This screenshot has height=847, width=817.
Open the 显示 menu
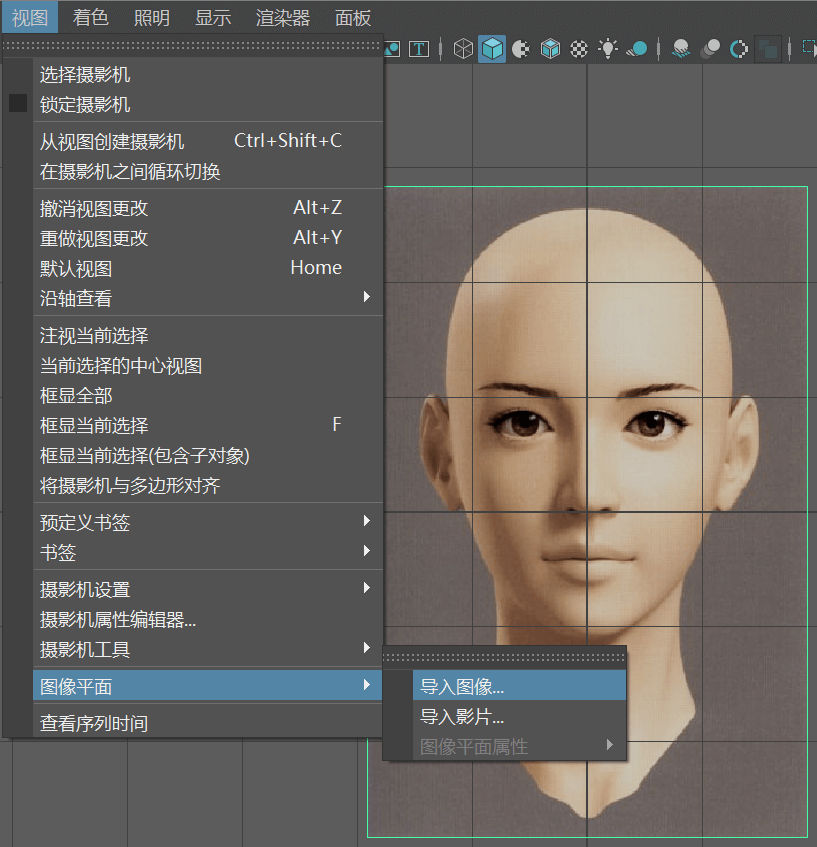(213, 18)
